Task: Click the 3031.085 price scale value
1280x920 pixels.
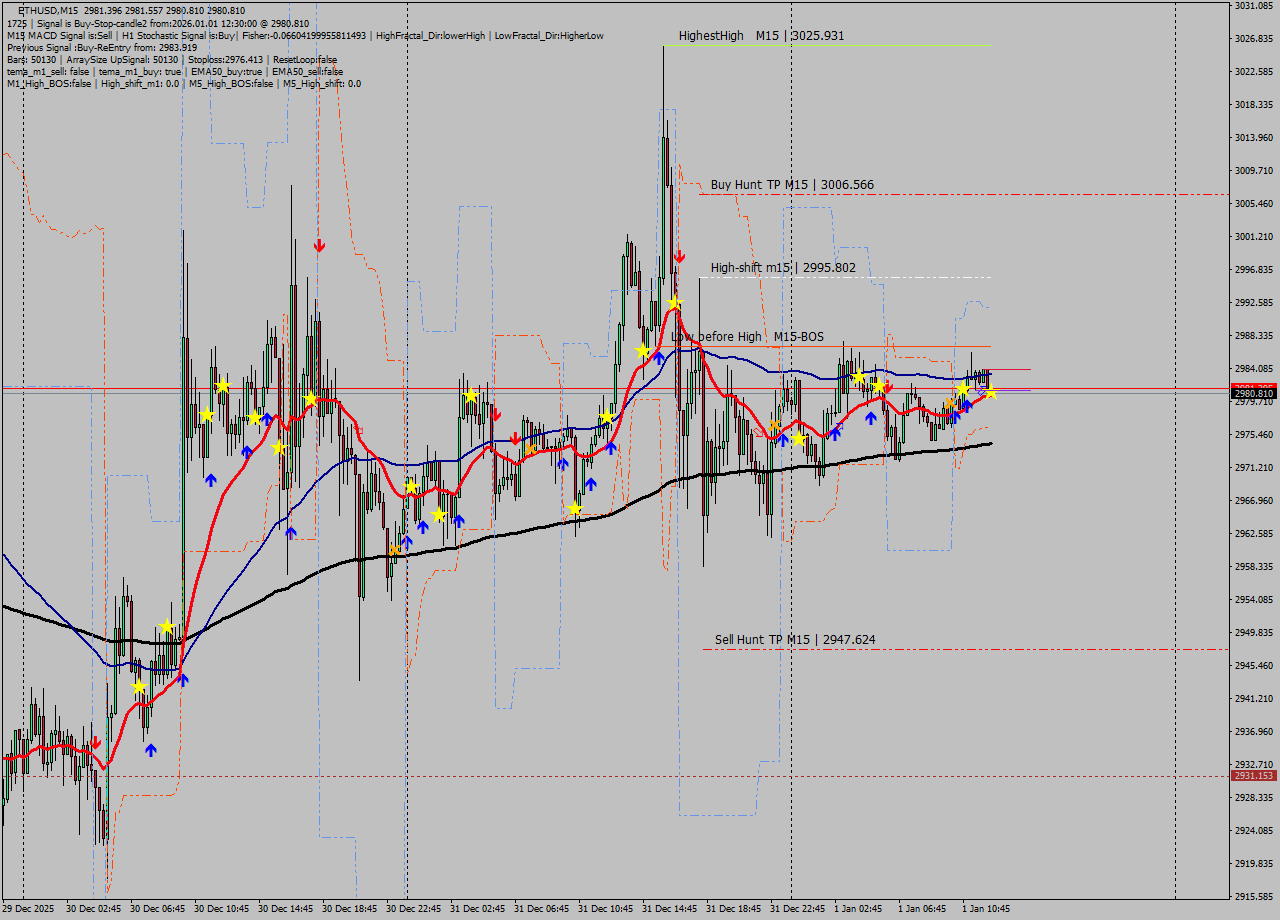Action: click(x=1254, y=6)
